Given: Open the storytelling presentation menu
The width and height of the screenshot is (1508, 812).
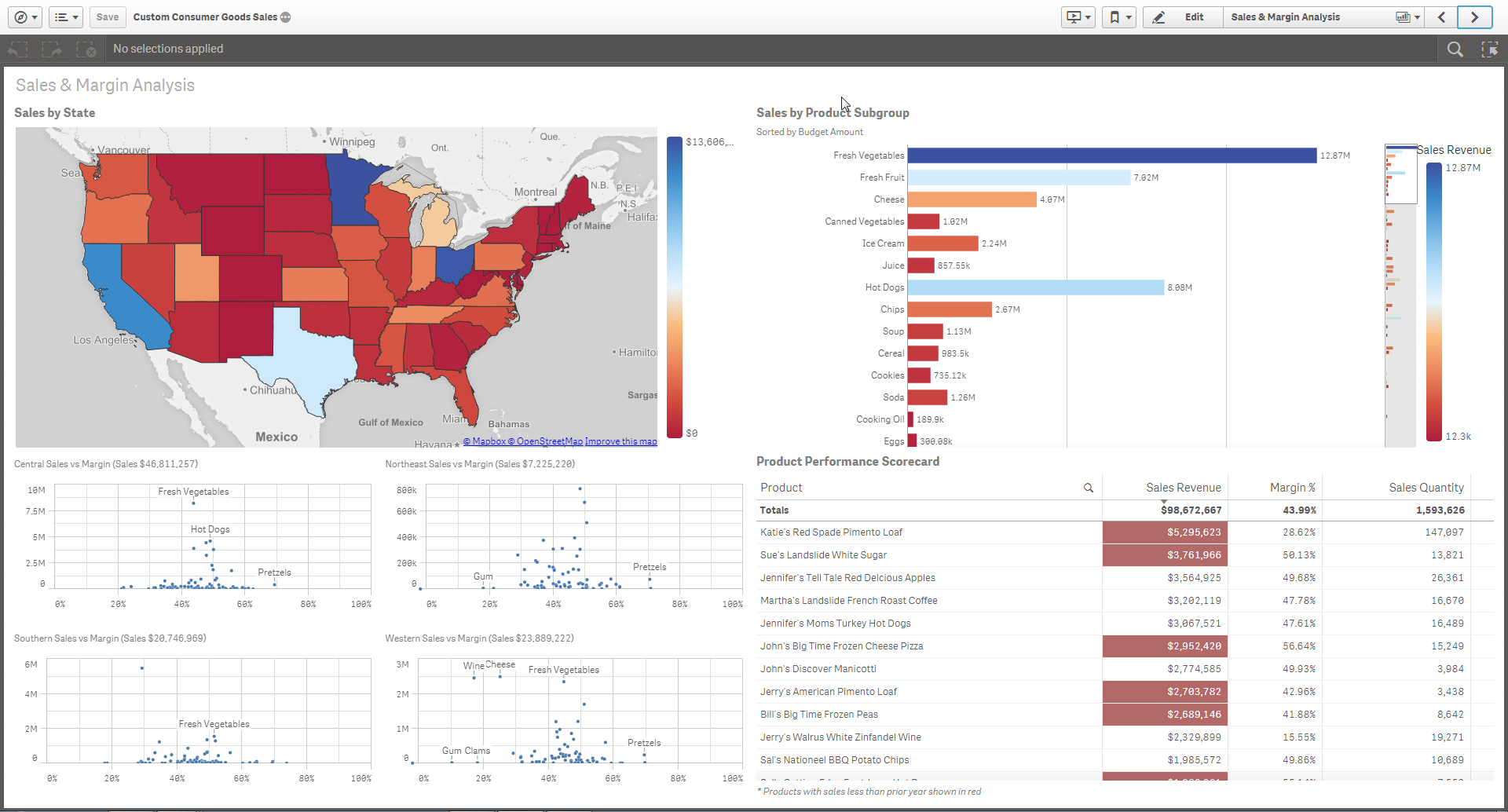Looking at the screenshot, I should click(x=1078, y=17).
